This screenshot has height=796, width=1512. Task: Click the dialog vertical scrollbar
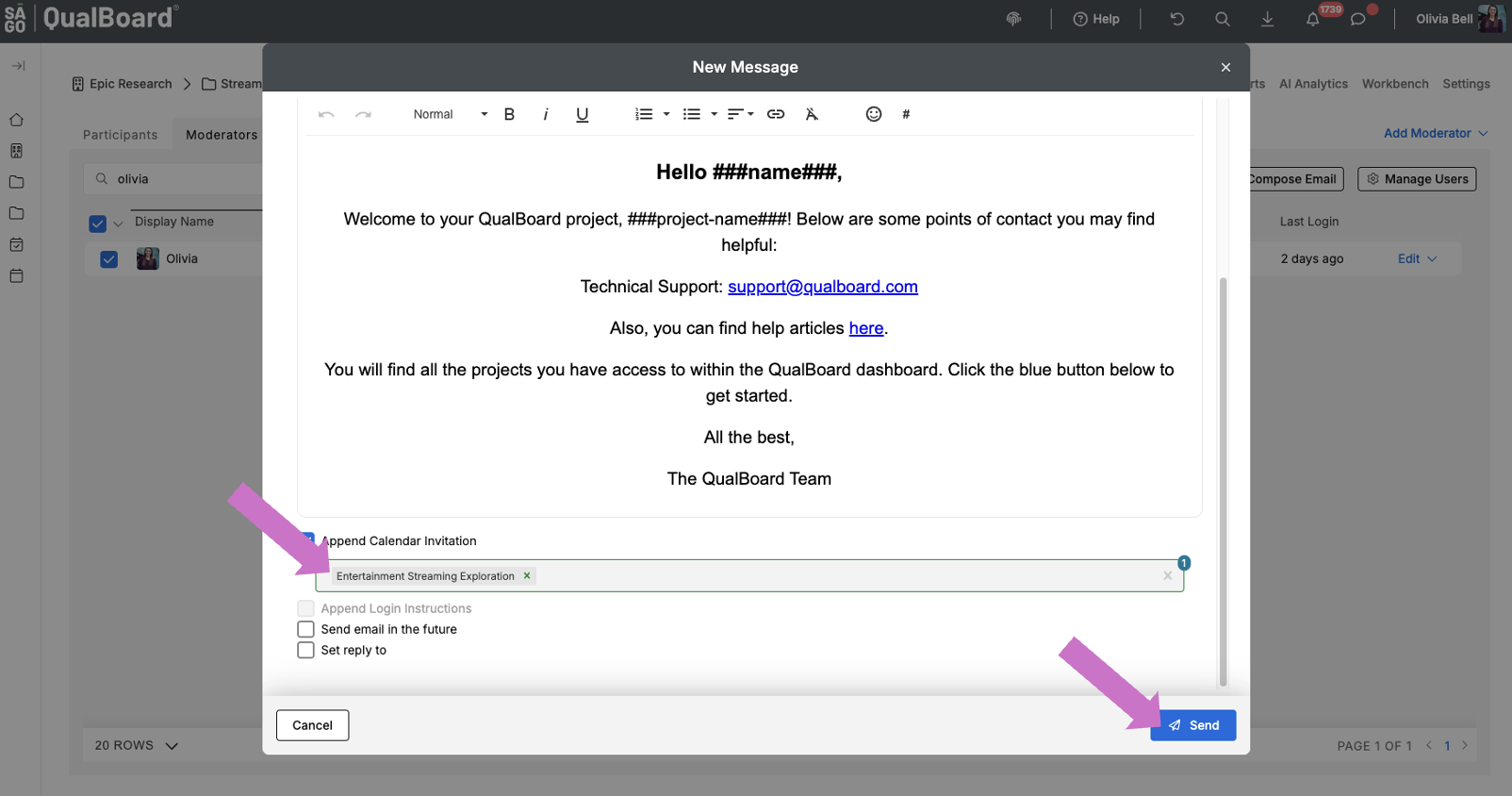(1224, 481)
